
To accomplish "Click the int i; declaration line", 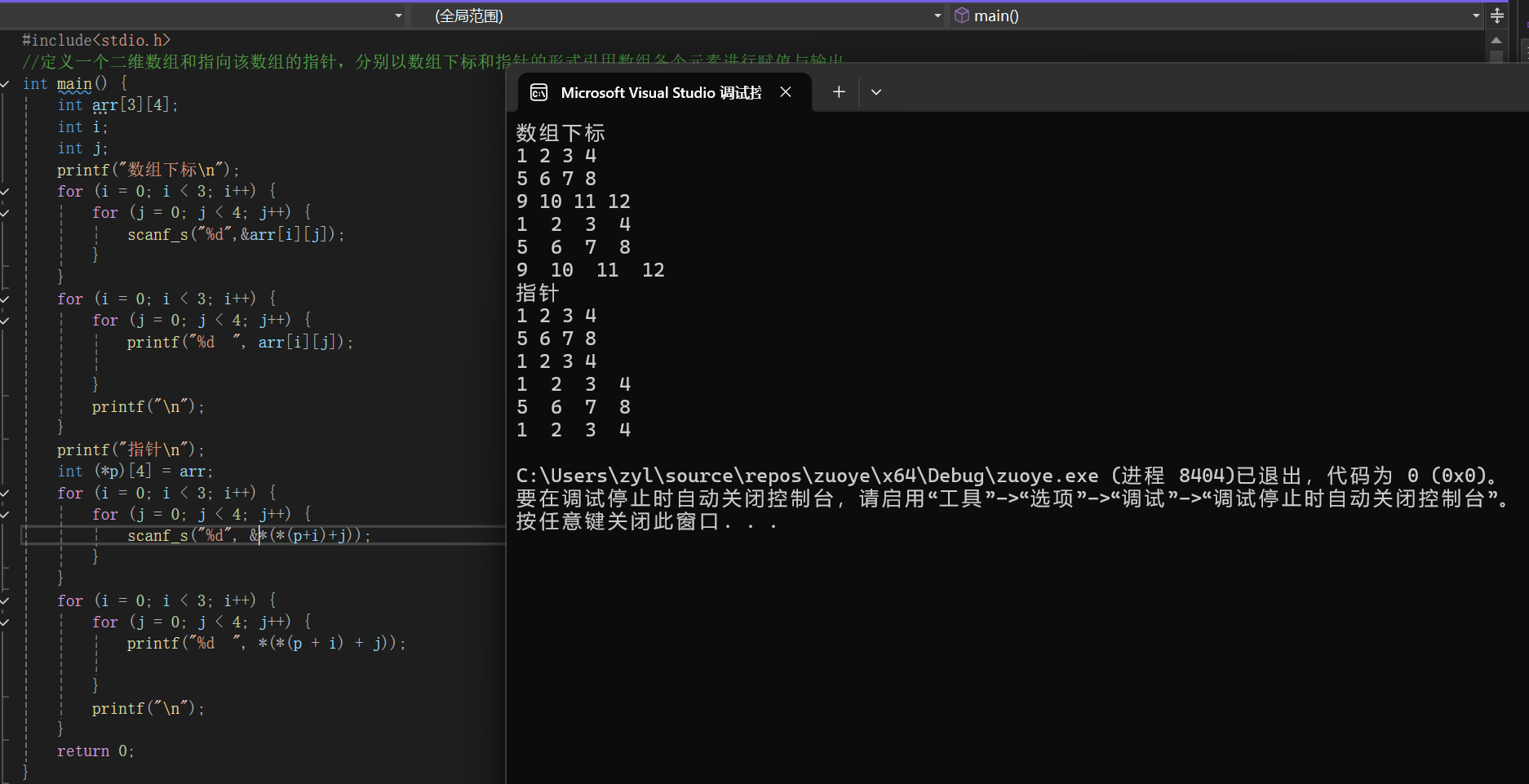I will tap(82, 127).
